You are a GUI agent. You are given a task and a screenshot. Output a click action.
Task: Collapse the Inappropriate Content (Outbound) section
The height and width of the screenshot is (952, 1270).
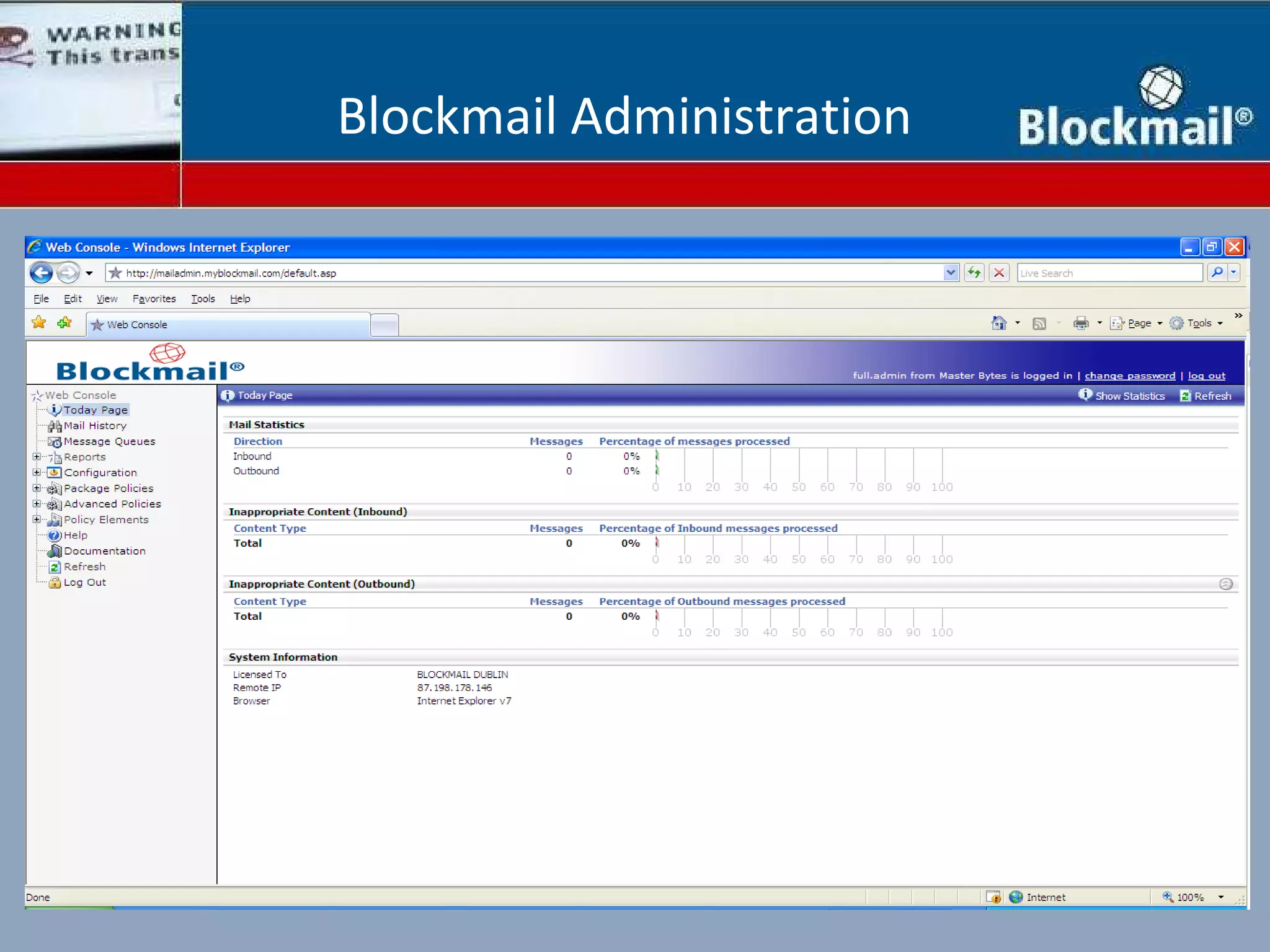(x=1225, y=584)
